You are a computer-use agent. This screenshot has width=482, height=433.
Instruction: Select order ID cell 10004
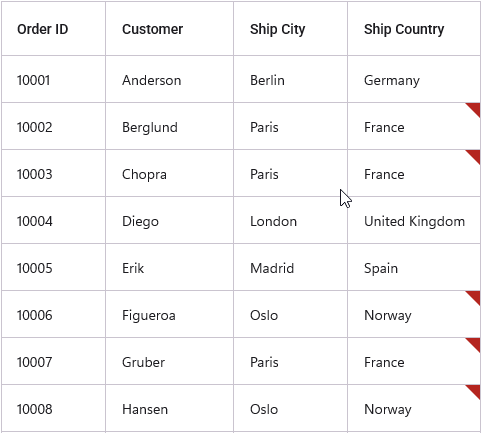tap(54, 220)
